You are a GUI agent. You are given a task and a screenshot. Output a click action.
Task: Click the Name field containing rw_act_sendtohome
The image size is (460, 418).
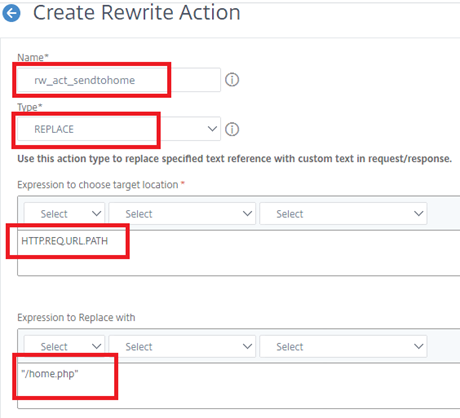pos(119,80)
